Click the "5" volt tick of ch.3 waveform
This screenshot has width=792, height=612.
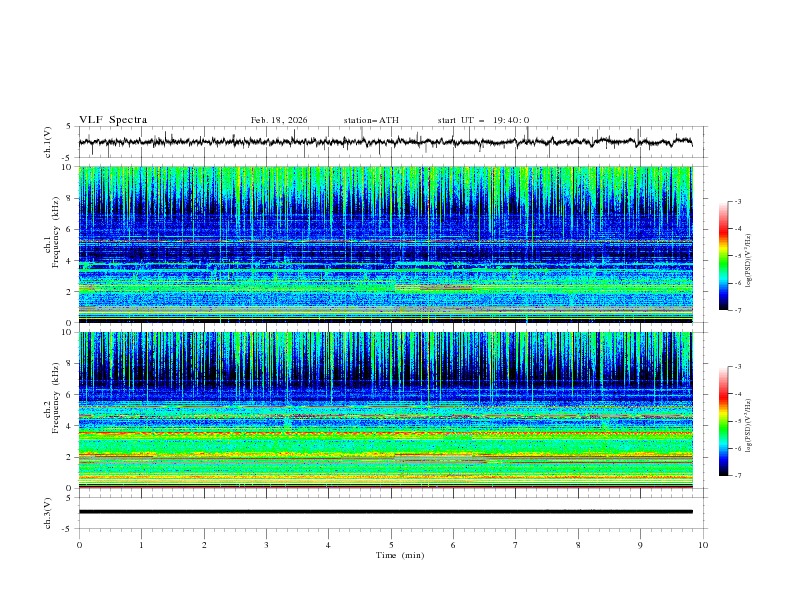pyautogui.click(x=70, y=497)
